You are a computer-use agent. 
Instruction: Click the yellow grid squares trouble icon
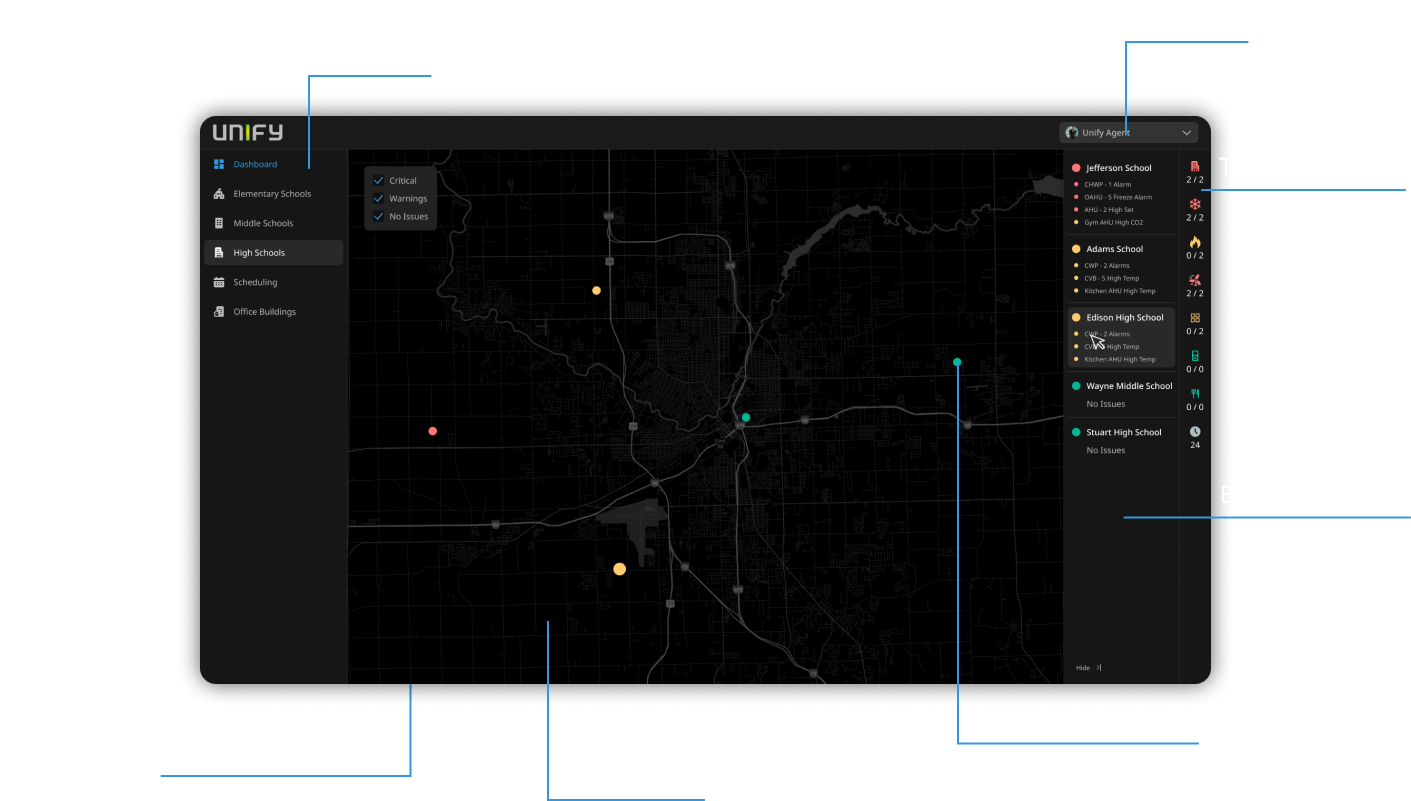click(x=1194, y=318)
